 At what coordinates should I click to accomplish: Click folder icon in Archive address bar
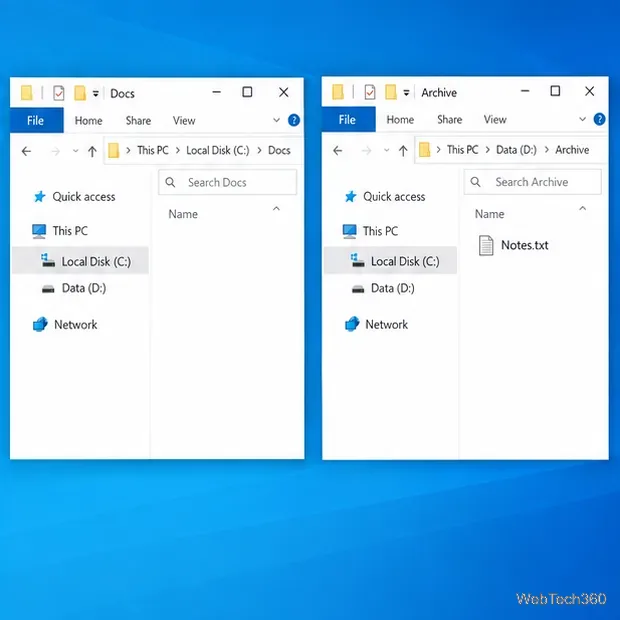coord(424,149)
